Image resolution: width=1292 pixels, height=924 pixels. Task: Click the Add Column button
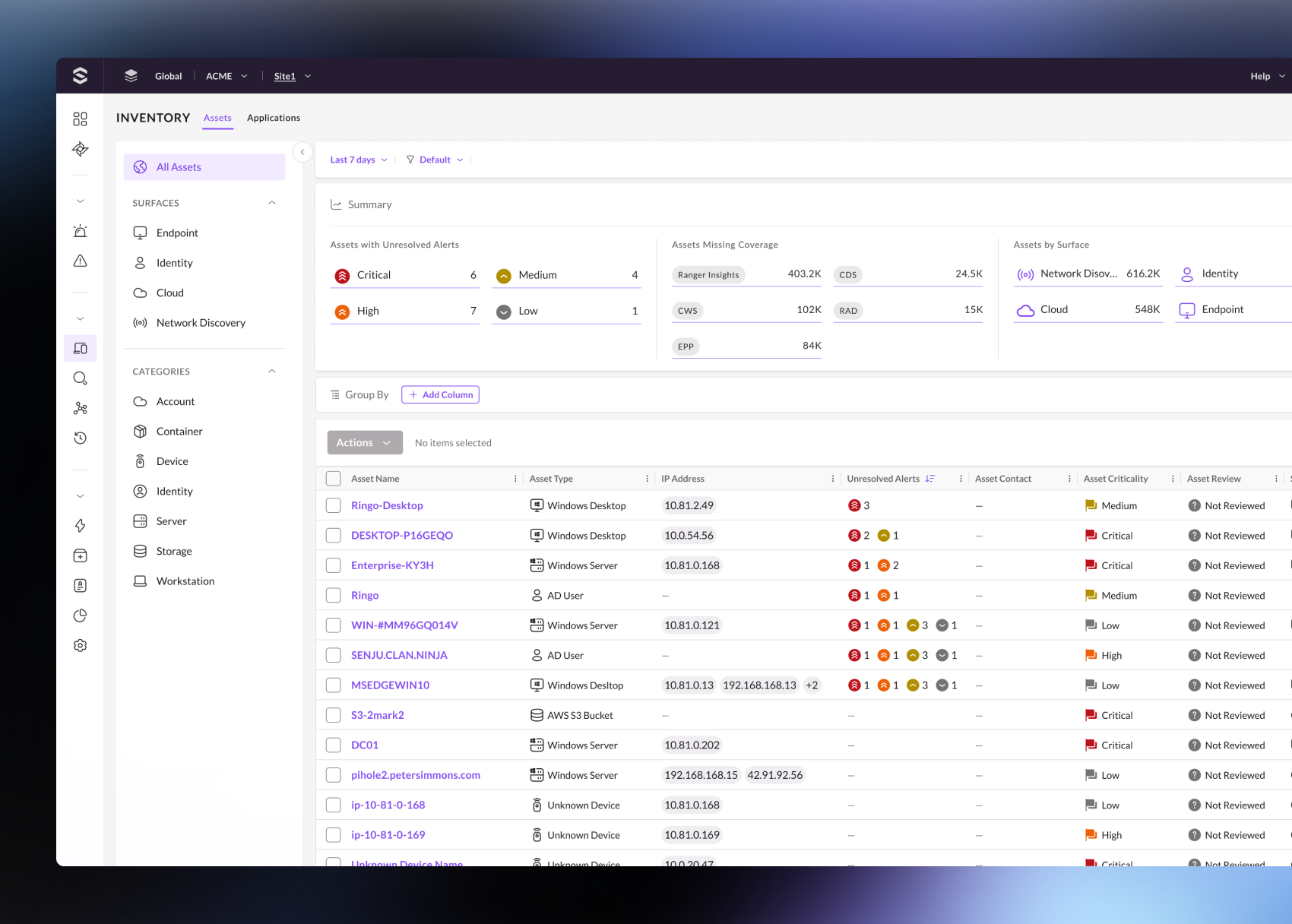pyautogui.click(x=440, y=394)
